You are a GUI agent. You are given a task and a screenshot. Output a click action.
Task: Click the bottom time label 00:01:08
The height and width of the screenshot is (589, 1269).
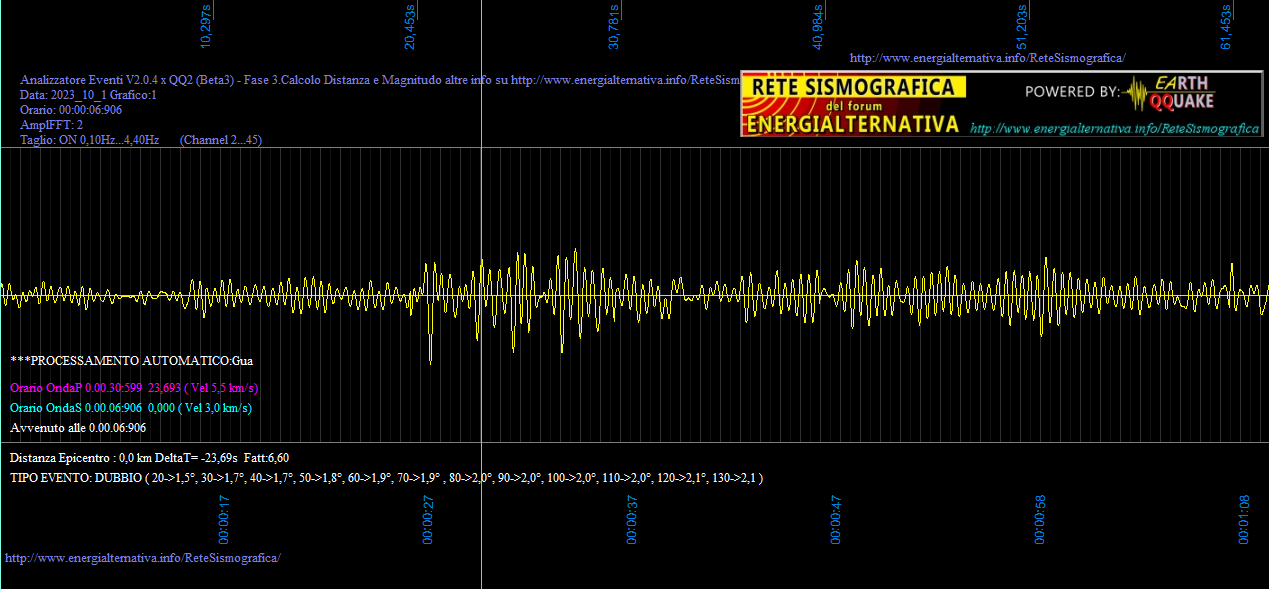click(1244, 519)
